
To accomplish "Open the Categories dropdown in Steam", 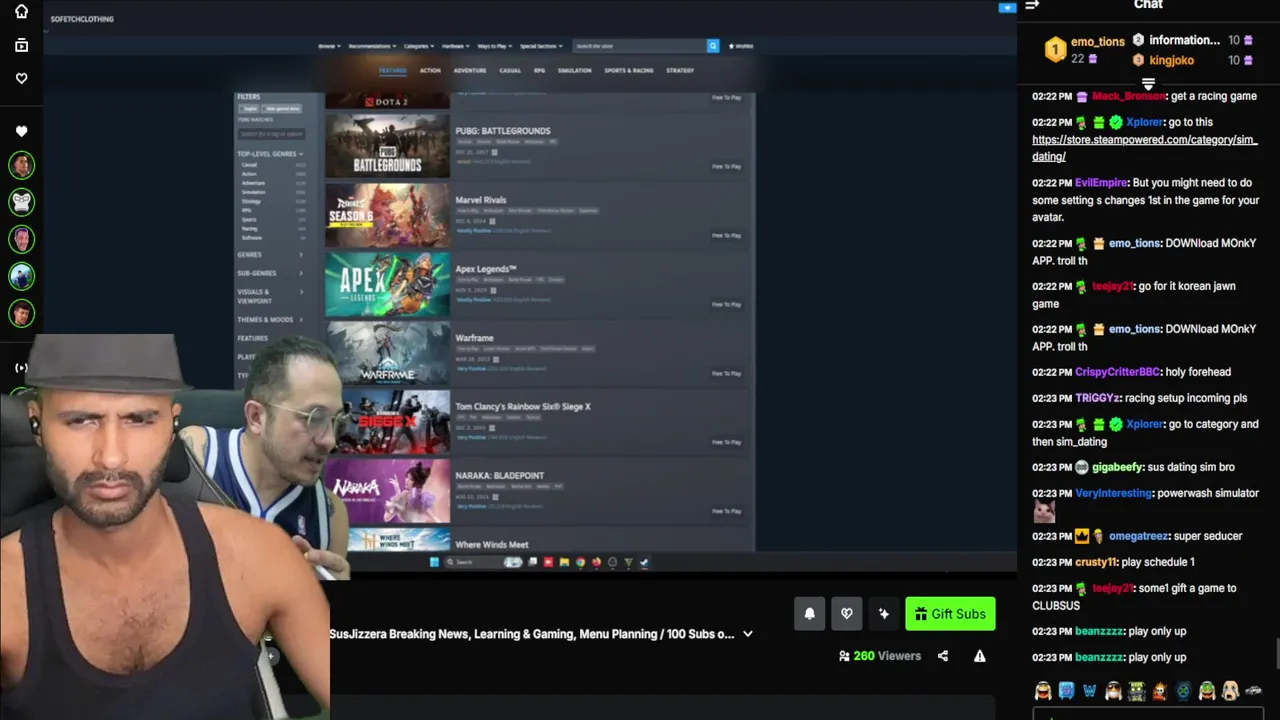I will point(419,46).
